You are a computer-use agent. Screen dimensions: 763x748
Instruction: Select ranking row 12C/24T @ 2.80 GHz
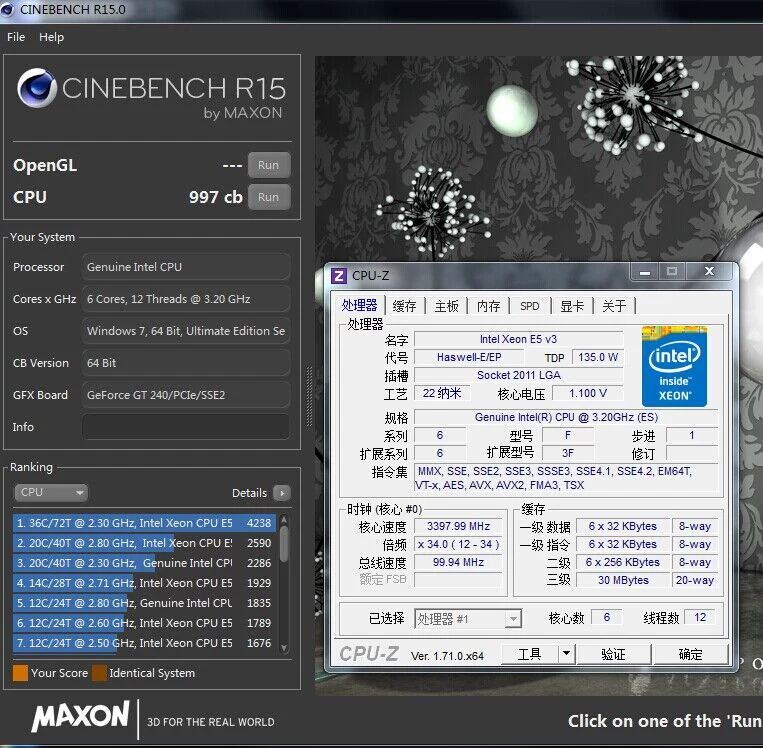pyautogui.click(x=144, y=602)
